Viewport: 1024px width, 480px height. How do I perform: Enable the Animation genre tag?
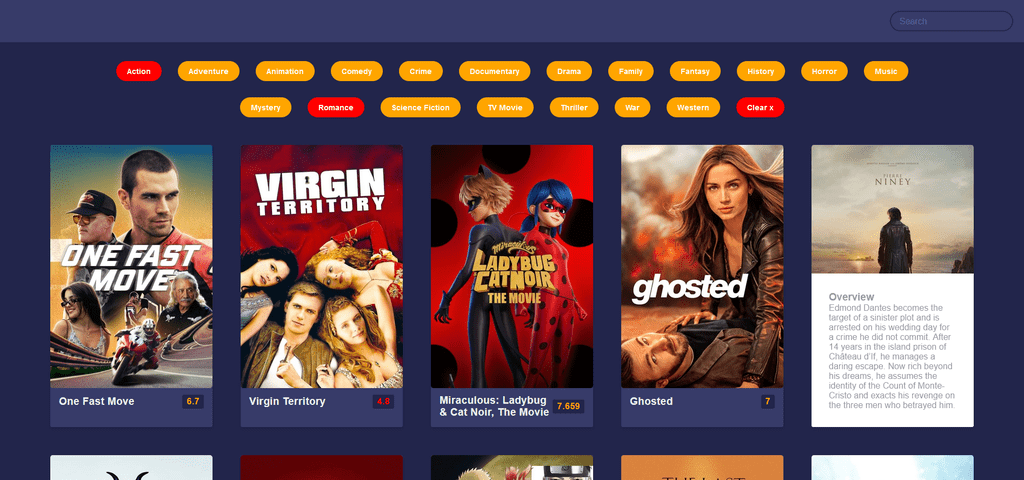click(x=285, y=71)
